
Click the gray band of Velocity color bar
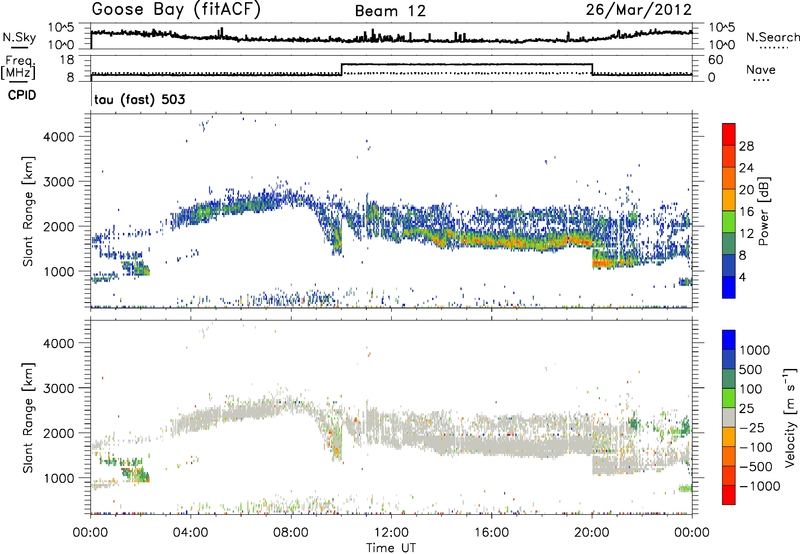[729, 418]
